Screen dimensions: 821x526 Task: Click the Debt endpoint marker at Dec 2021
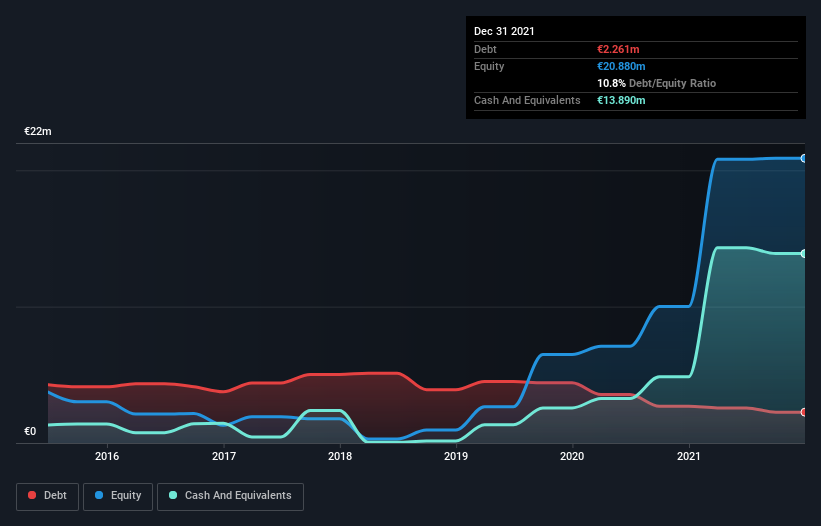pos(804,412)
